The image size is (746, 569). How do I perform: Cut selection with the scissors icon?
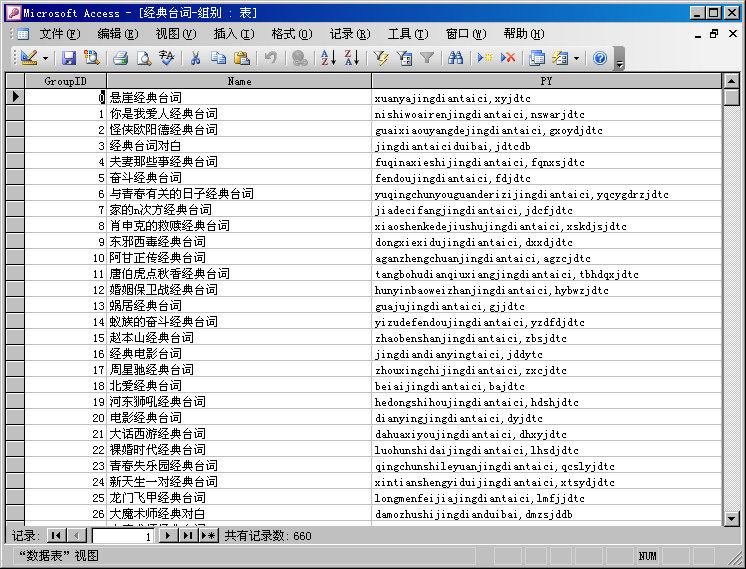coord(195,58)
